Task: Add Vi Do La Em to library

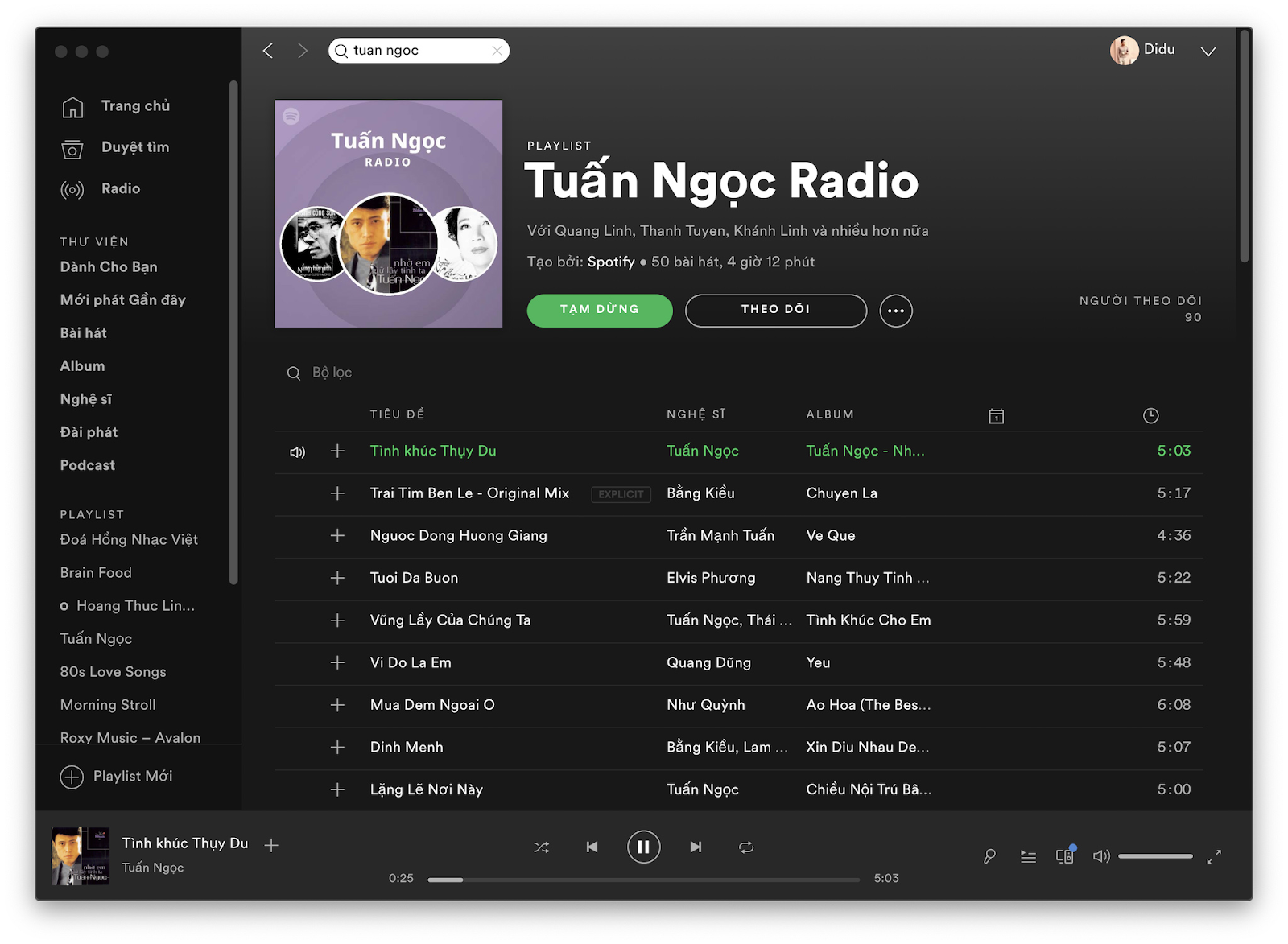Action: point(338,662)
